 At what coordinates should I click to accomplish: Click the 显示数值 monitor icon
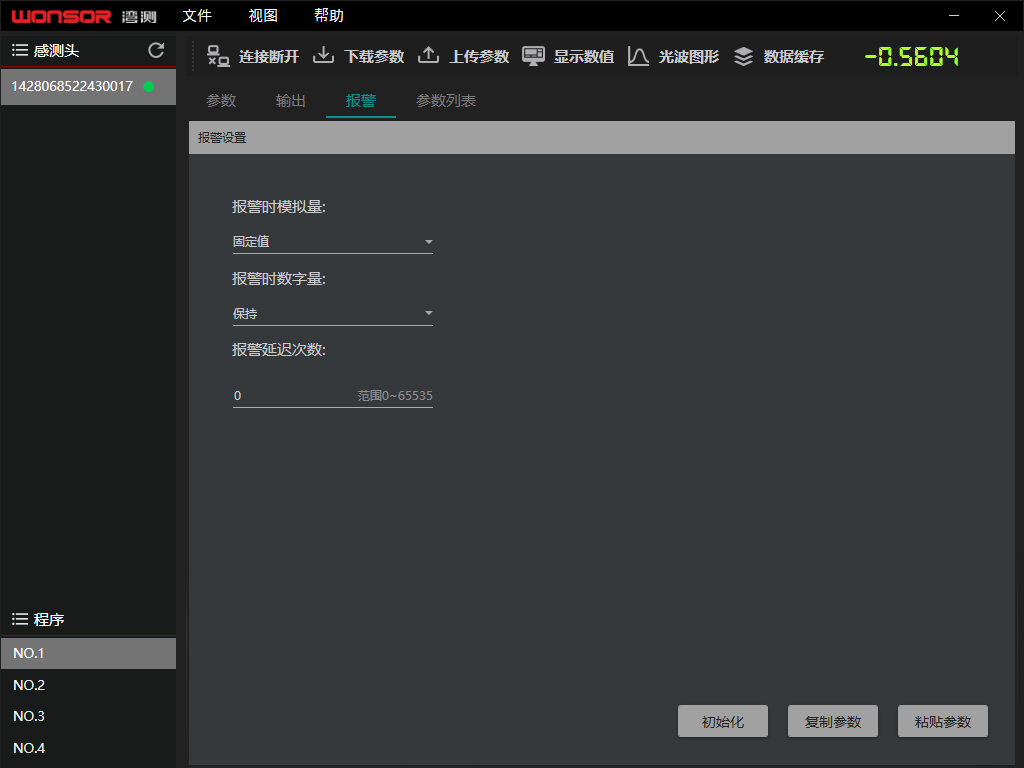533,56
